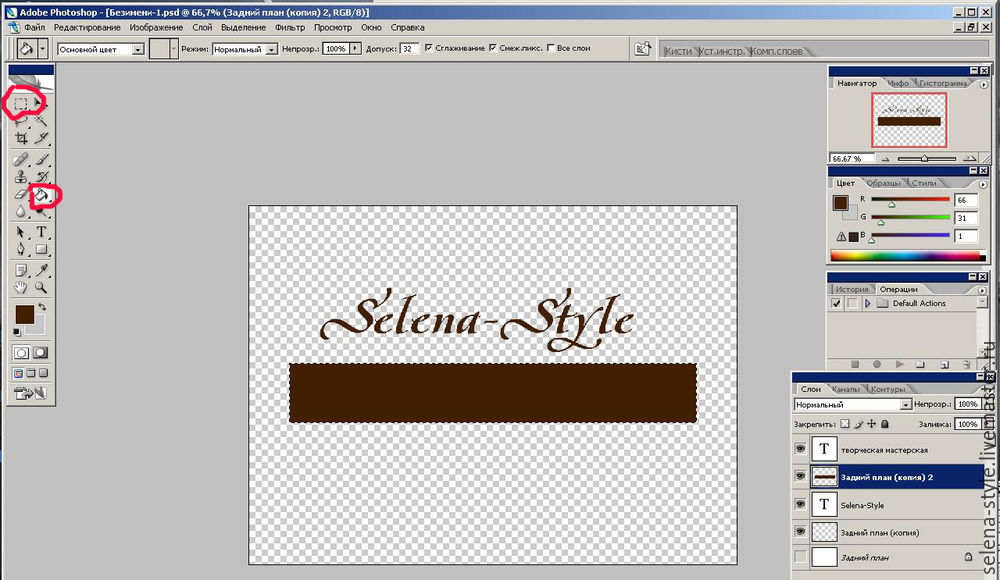
Task: Open the layer blend mode Нормальный dropdown
Action: point(905,405)
